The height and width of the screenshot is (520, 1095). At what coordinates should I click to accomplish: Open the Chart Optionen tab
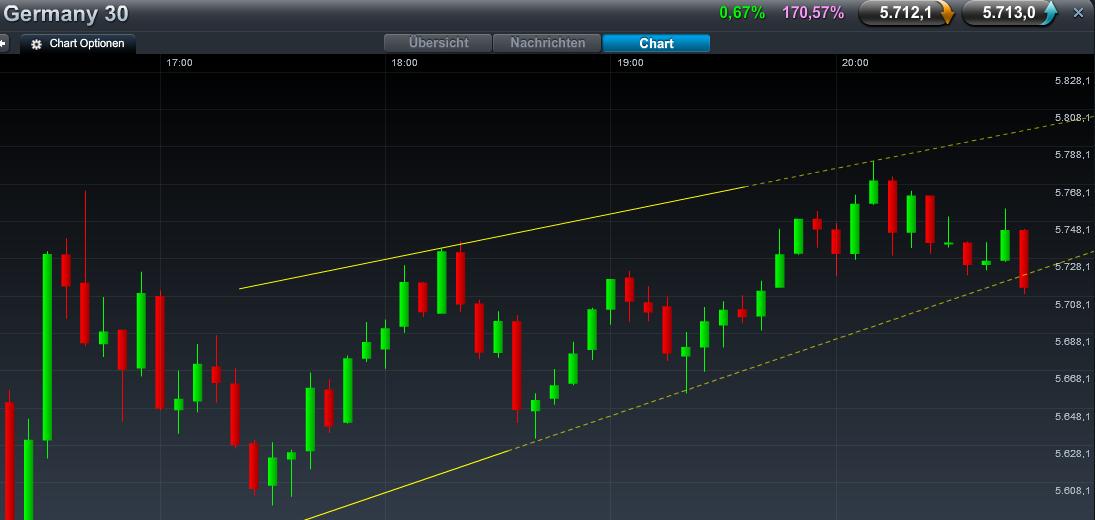click(x=78, y=43)
